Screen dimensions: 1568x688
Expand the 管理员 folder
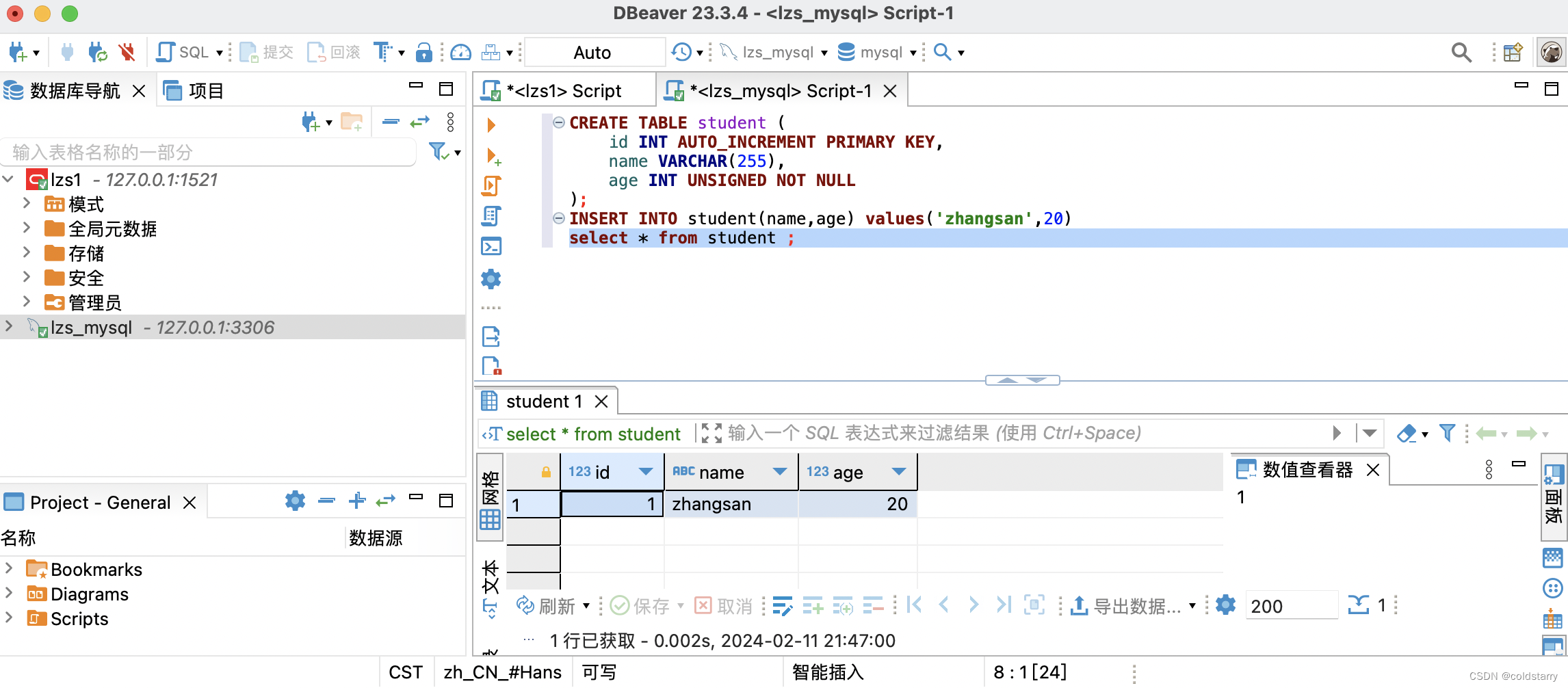pyautogui.click(x=26, y=302)
